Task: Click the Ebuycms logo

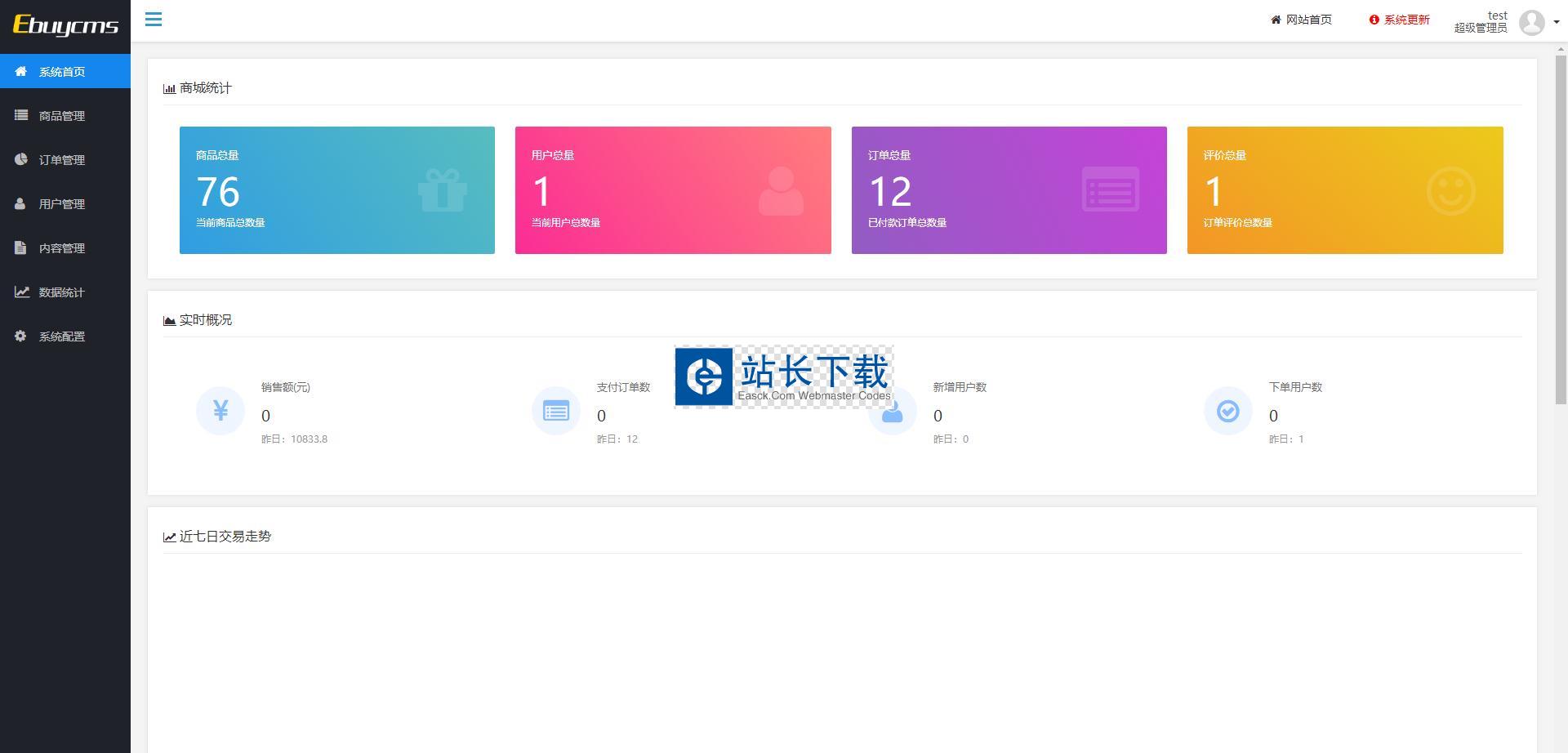Action: pos(65,25)
